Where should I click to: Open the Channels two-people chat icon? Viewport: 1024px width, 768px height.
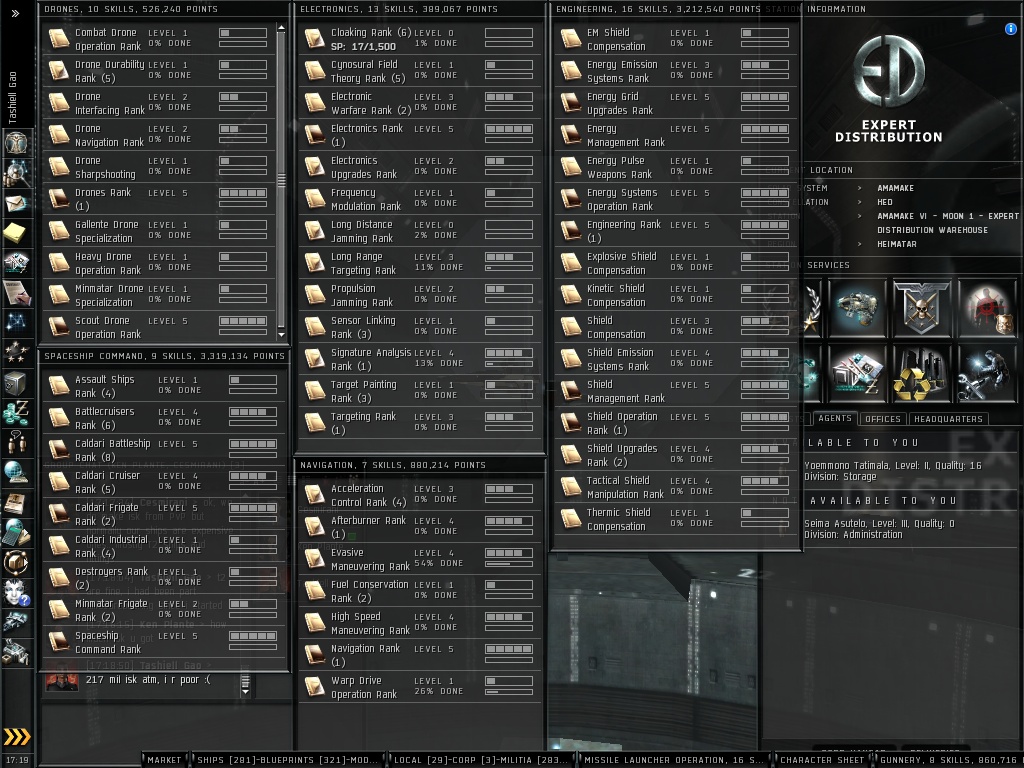(16, 443)
